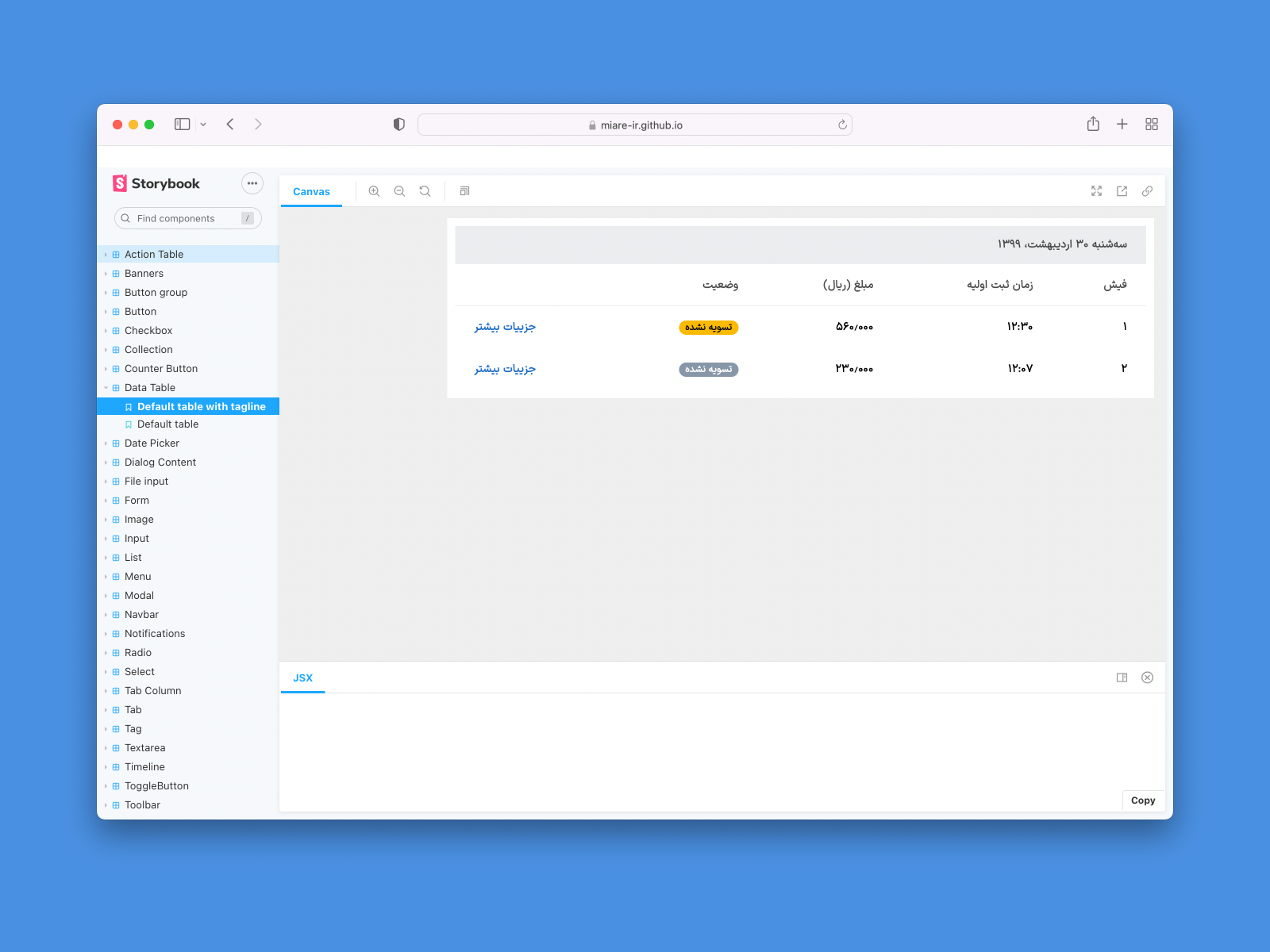
Task: Open the ToggleButton component
Action: (188, 785)
